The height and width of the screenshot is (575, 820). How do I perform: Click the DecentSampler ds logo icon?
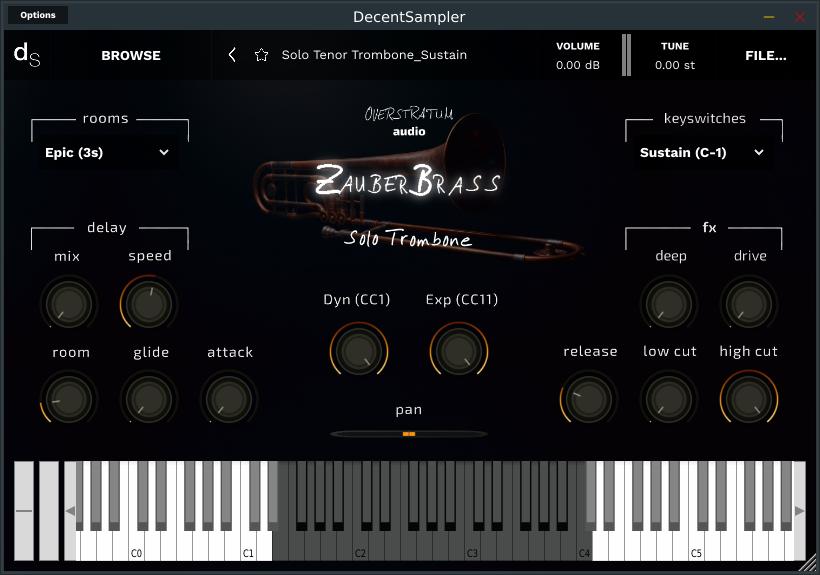[x=27, y=55]
